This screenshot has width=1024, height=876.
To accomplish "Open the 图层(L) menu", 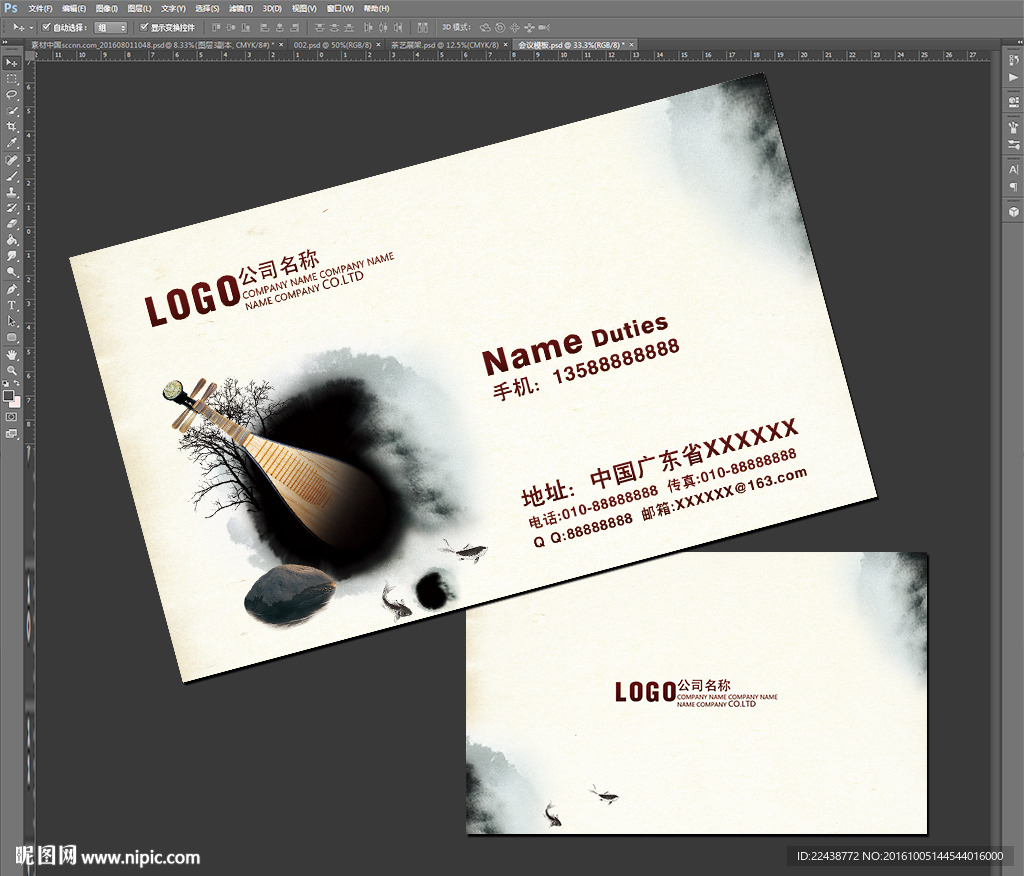I will pyautogui.click(x=139, y=8).
